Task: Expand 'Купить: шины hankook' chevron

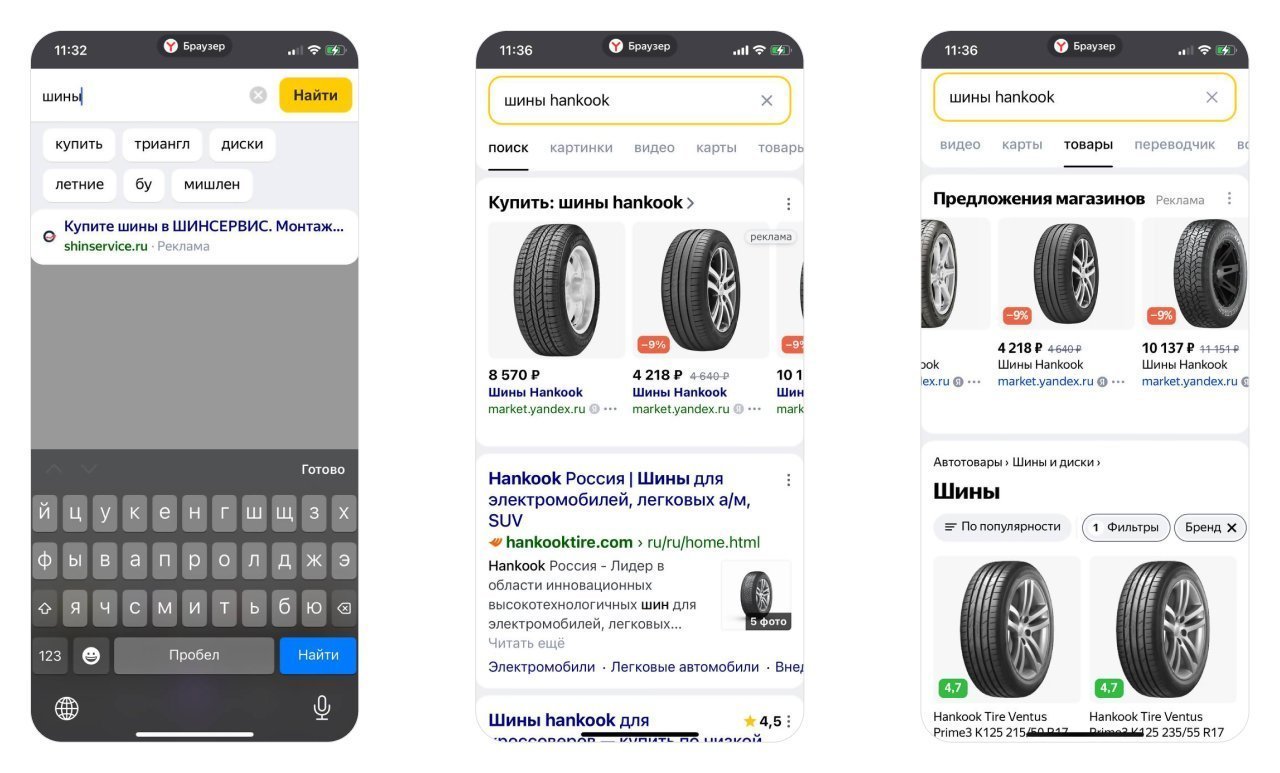Action: point(690,203)
